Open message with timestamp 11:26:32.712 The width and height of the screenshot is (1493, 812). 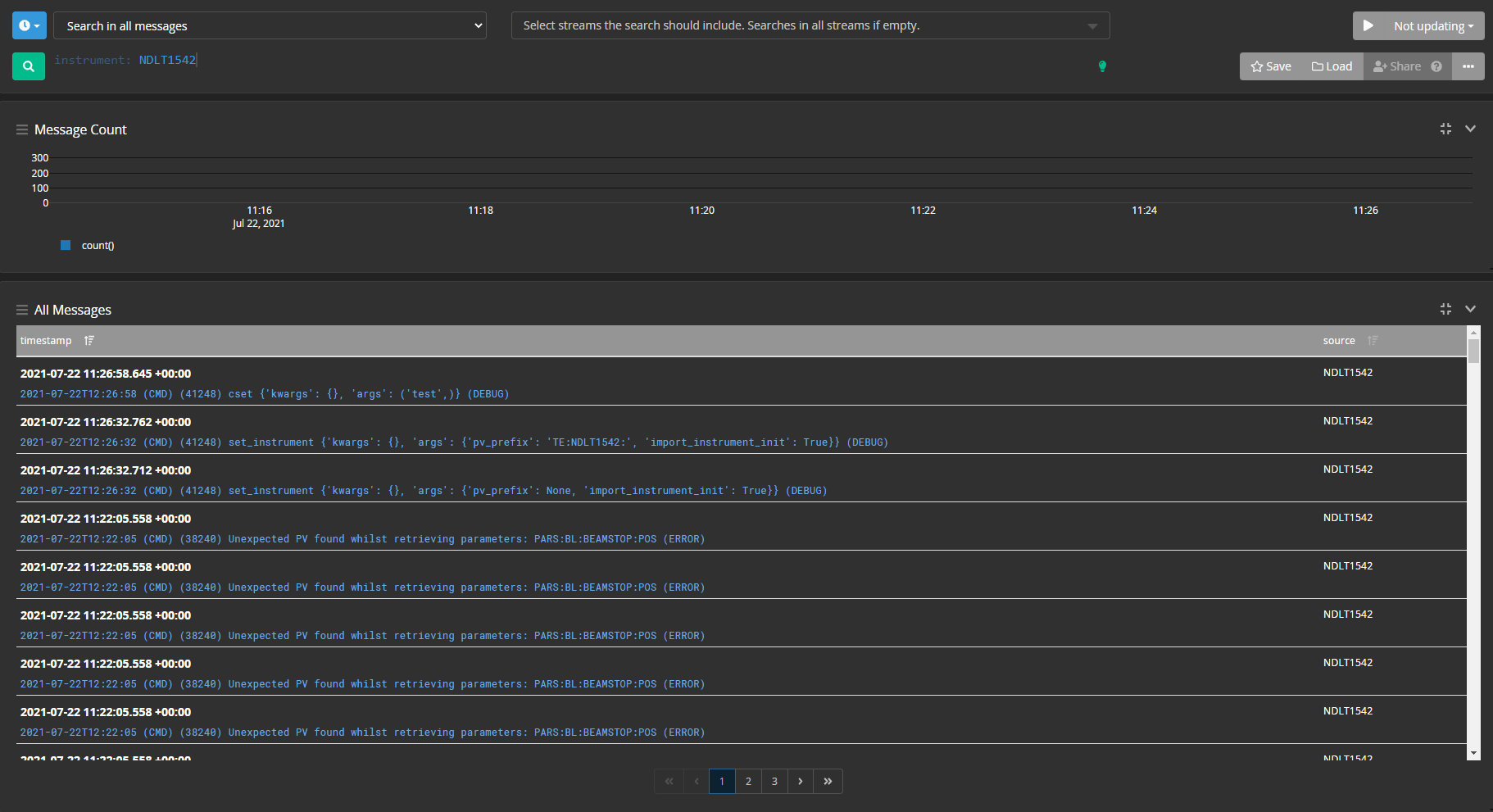[106, 470]
